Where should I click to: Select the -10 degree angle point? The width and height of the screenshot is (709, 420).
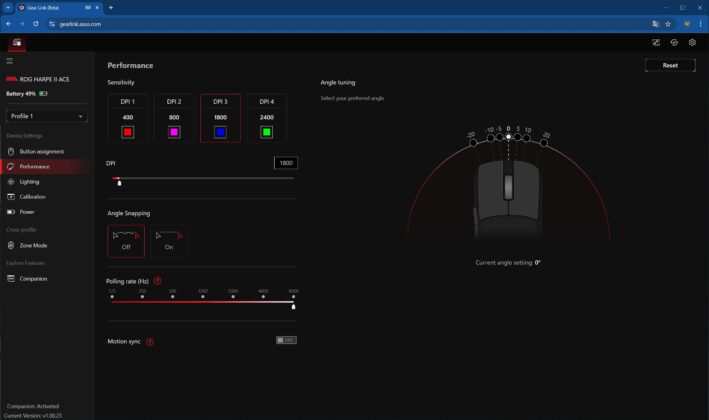pos(490,138)
